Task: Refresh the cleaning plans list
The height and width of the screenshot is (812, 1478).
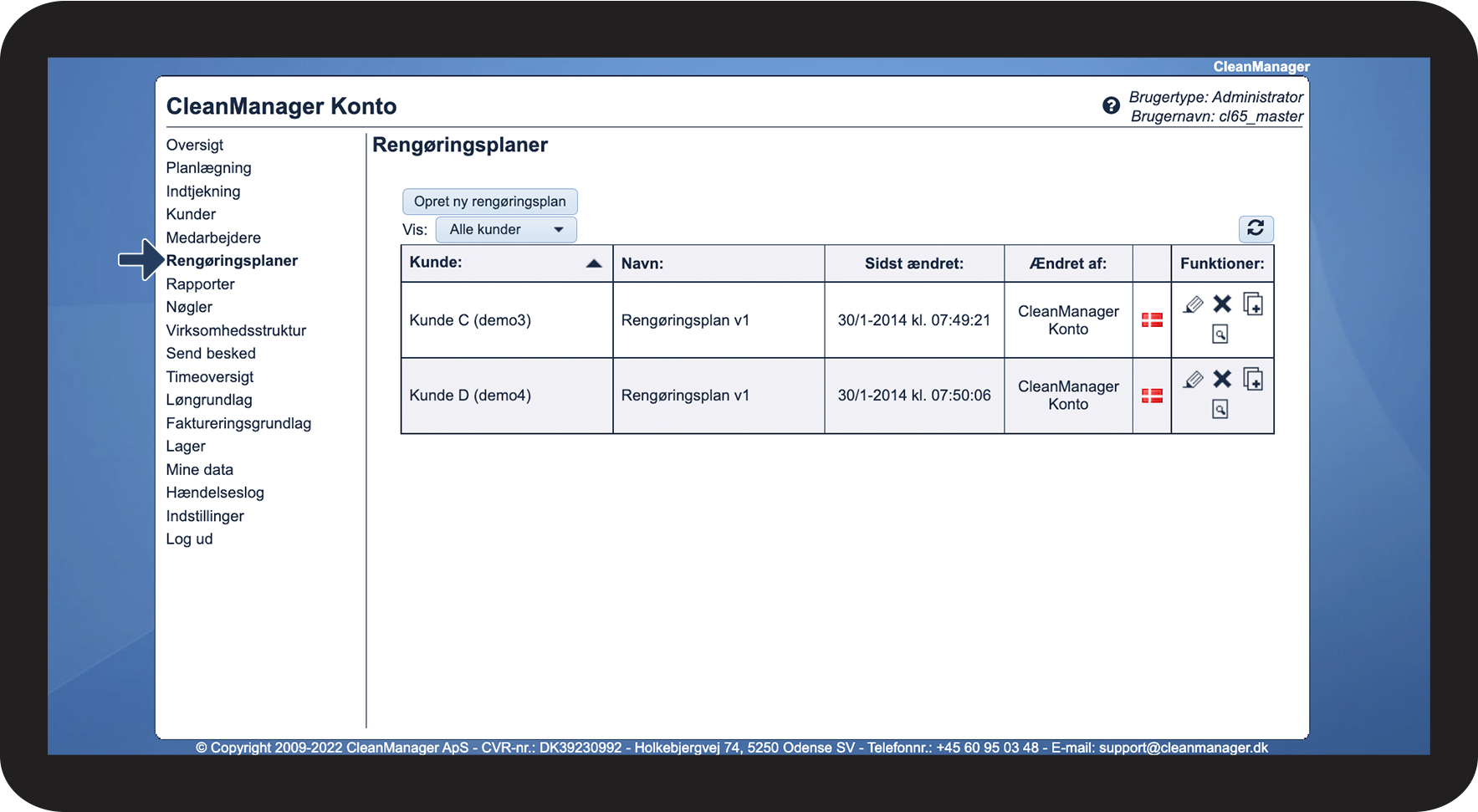Action: pyautogui.click(x=1256, y=228)
